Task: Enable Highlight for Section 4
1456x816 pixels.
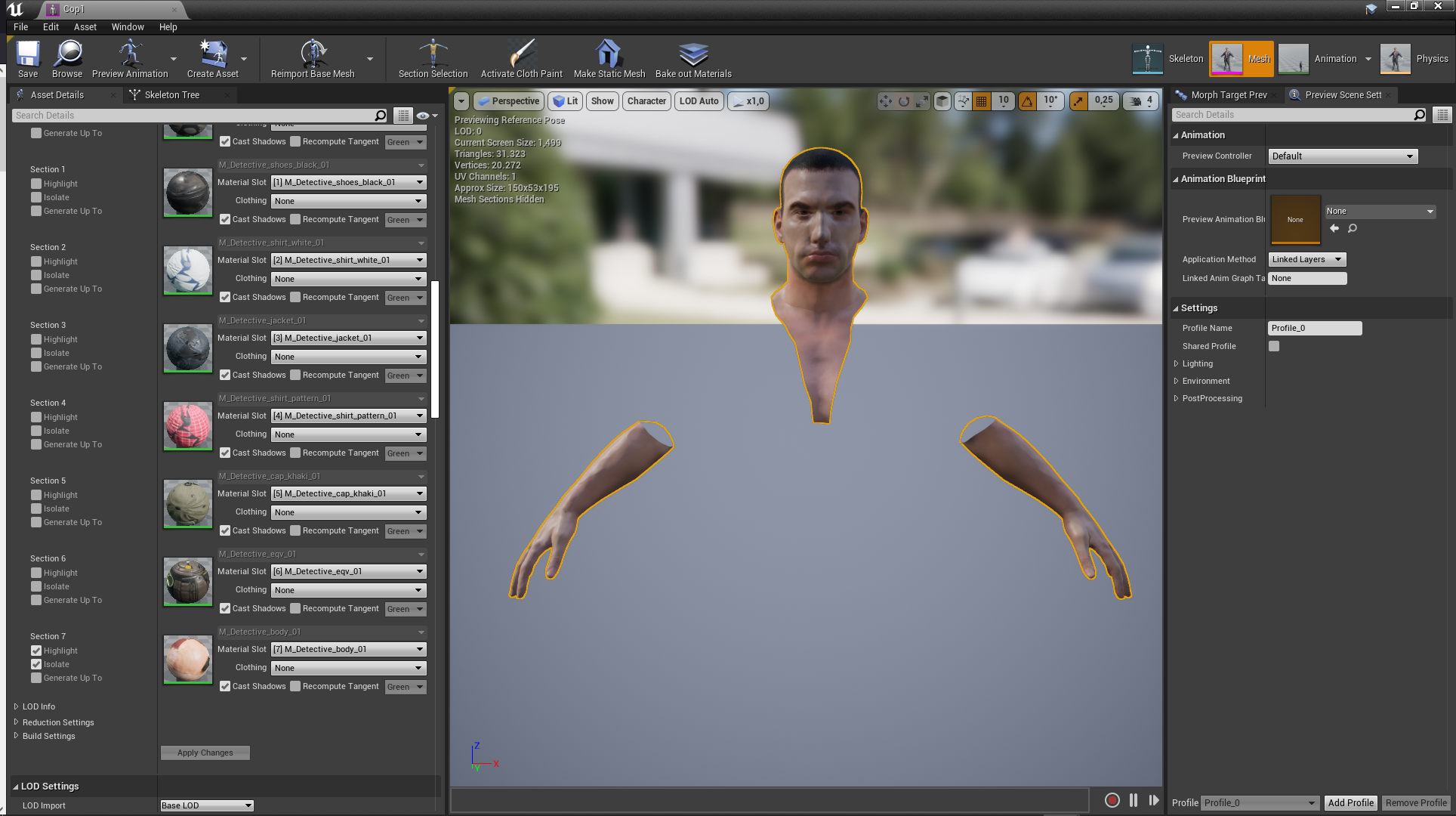Action: [x=36, y=417]
